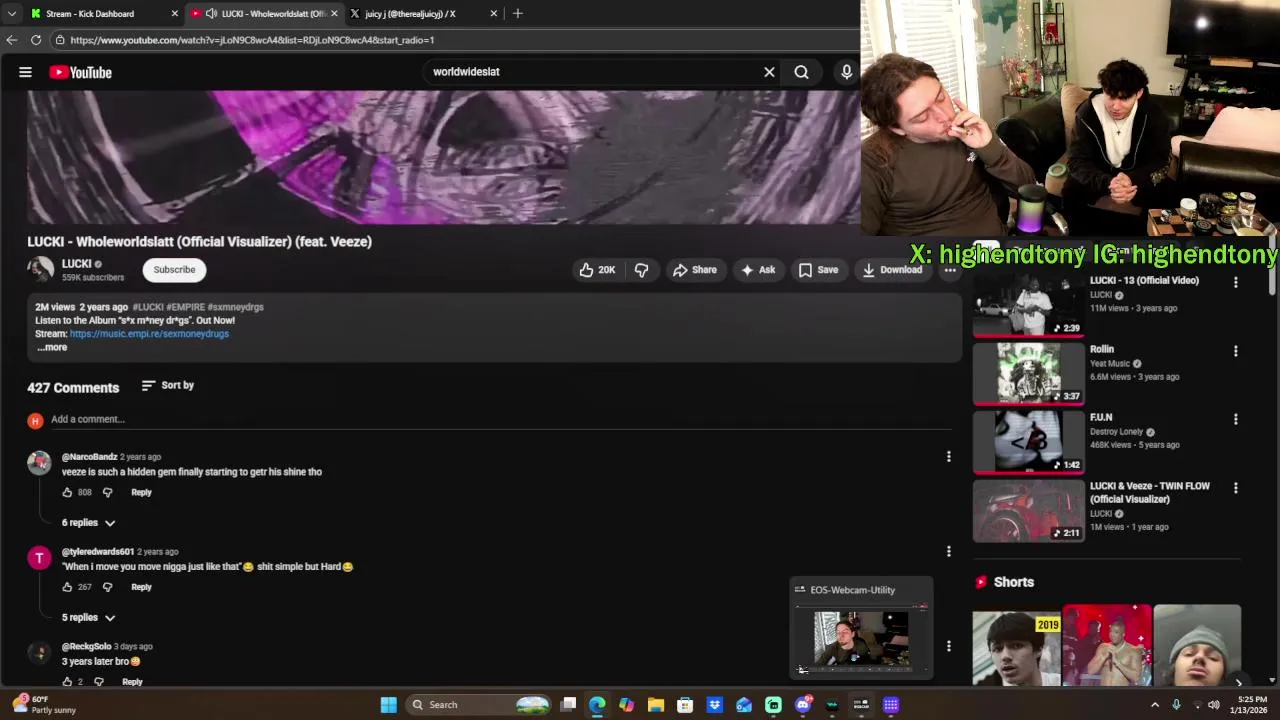Reply to the @ReckgSolo comment
The width and height of the screenshot is (1280, 720).
click(132, 682)
